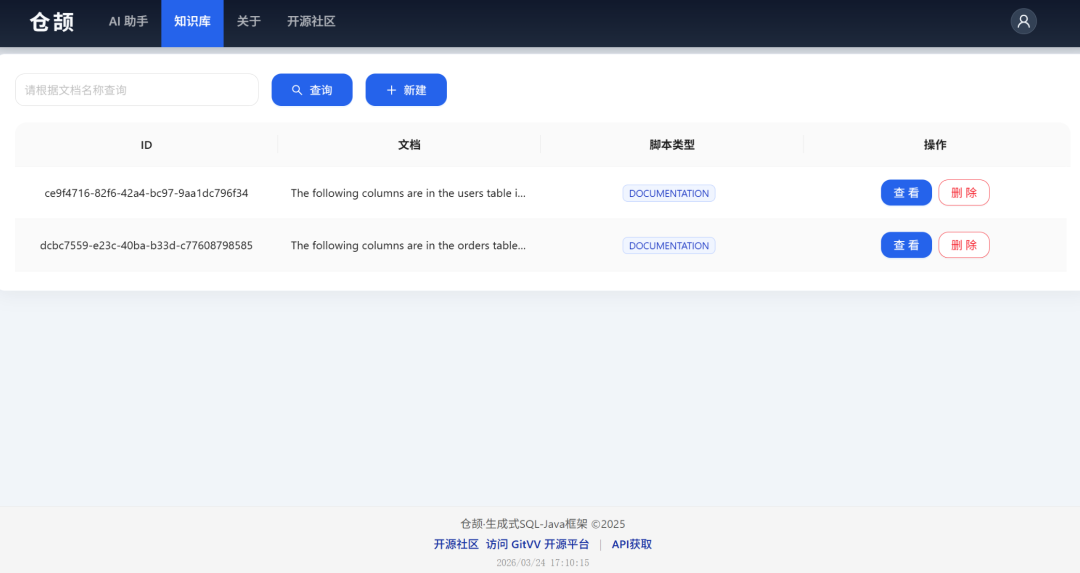
Task: Click the 文档 column header
Action: click(409, 145)
